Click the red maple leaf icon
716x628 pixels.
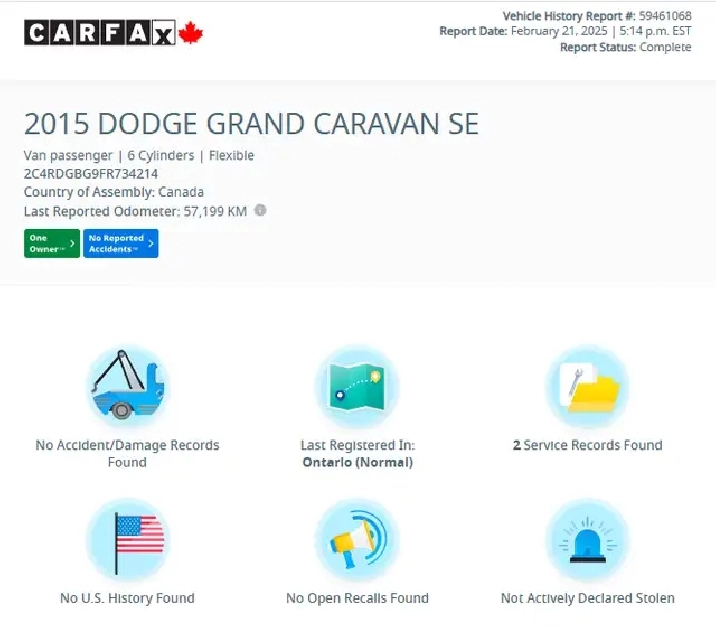click(190, 32)
